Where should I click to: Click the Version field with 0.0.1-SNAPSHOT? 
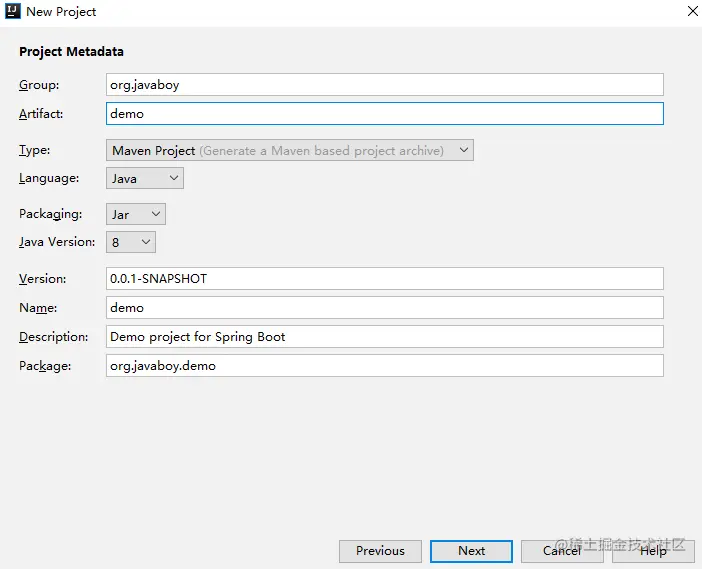pyautogui.click(x=385, y=278)
